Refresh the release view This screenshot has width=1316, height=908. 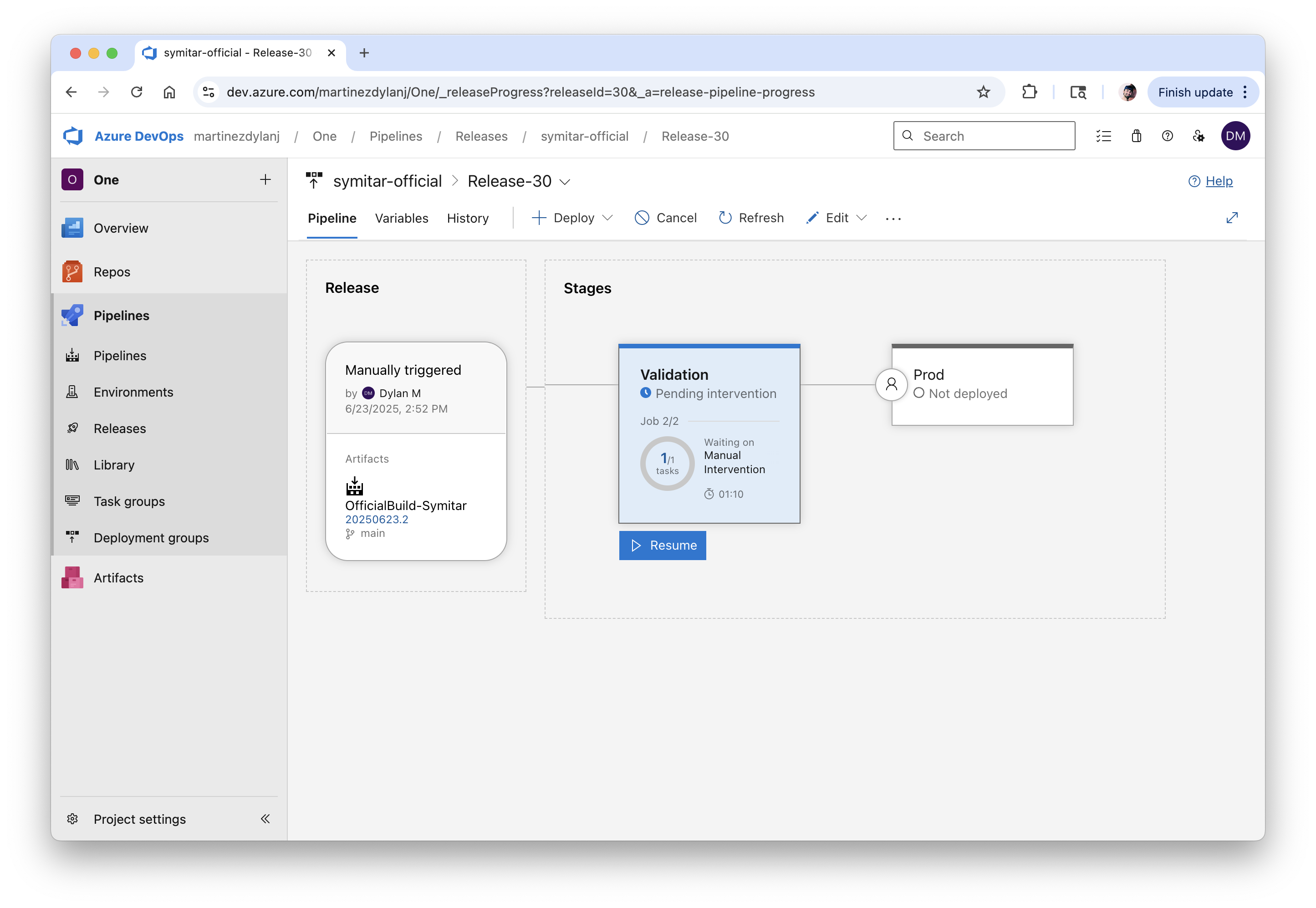pyautogui.click(x=751, y=218)
